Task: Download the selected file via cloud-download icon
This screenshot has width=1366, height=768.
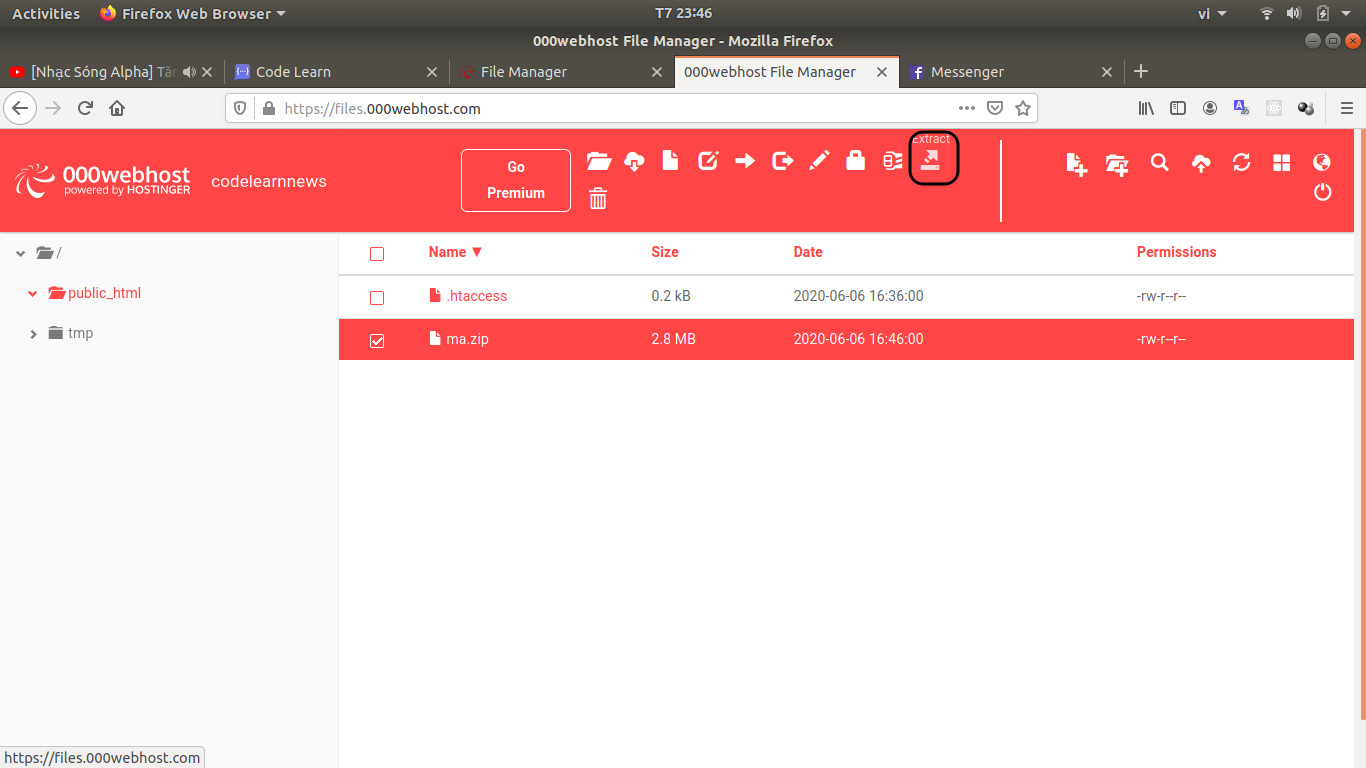Action: [x=634, y=161]
